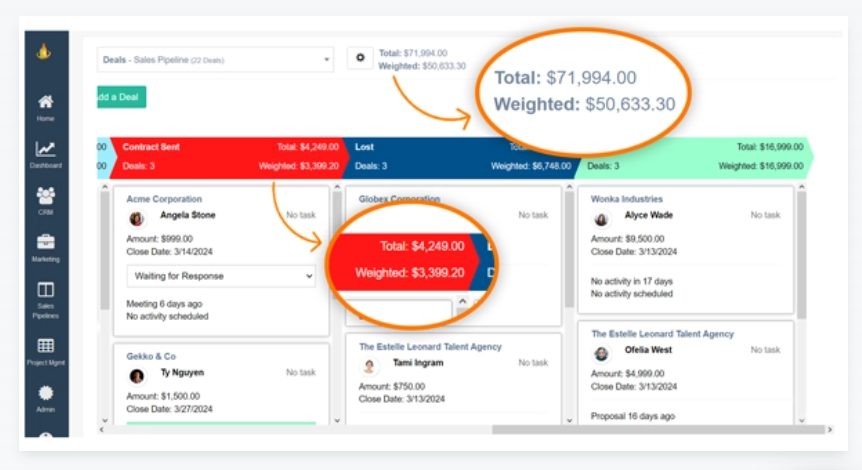This screenshot has width=862, height=470.
Task: Click Amount: $9,500.00 on Wonka card
Action: click(x=627, y=239)
